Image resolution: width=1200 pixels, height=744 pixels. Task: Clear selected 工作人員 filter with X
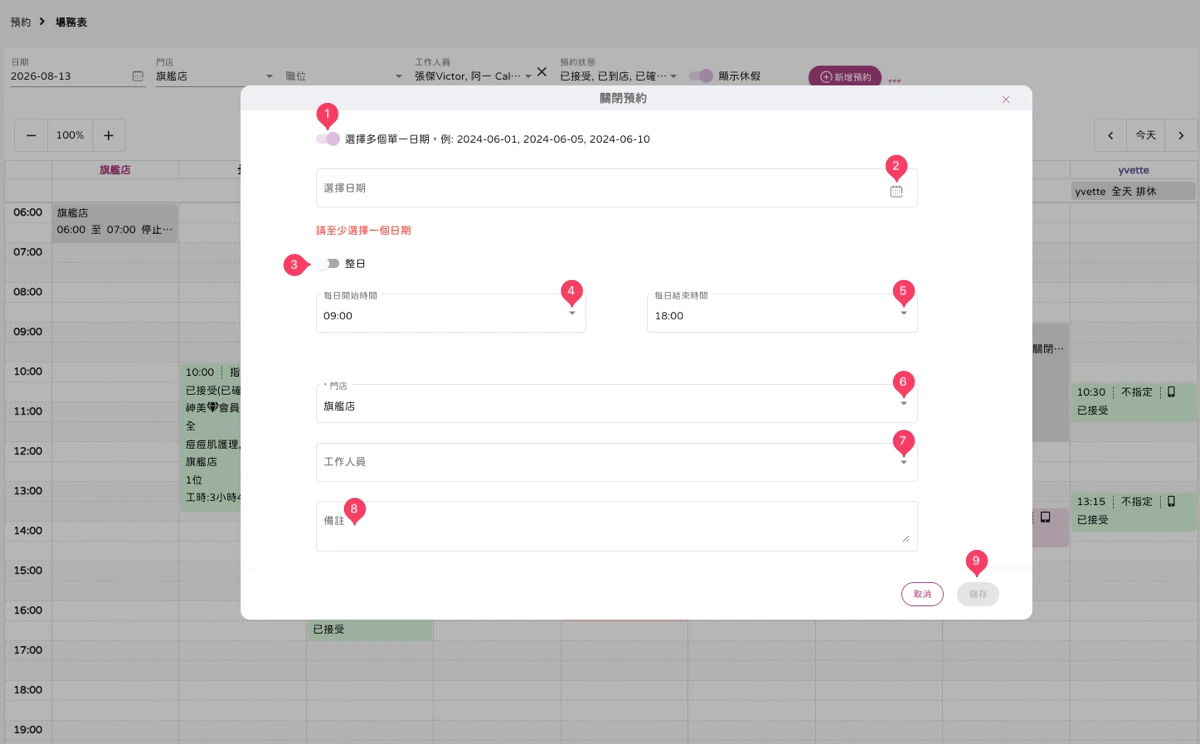(x=542, y=72)
